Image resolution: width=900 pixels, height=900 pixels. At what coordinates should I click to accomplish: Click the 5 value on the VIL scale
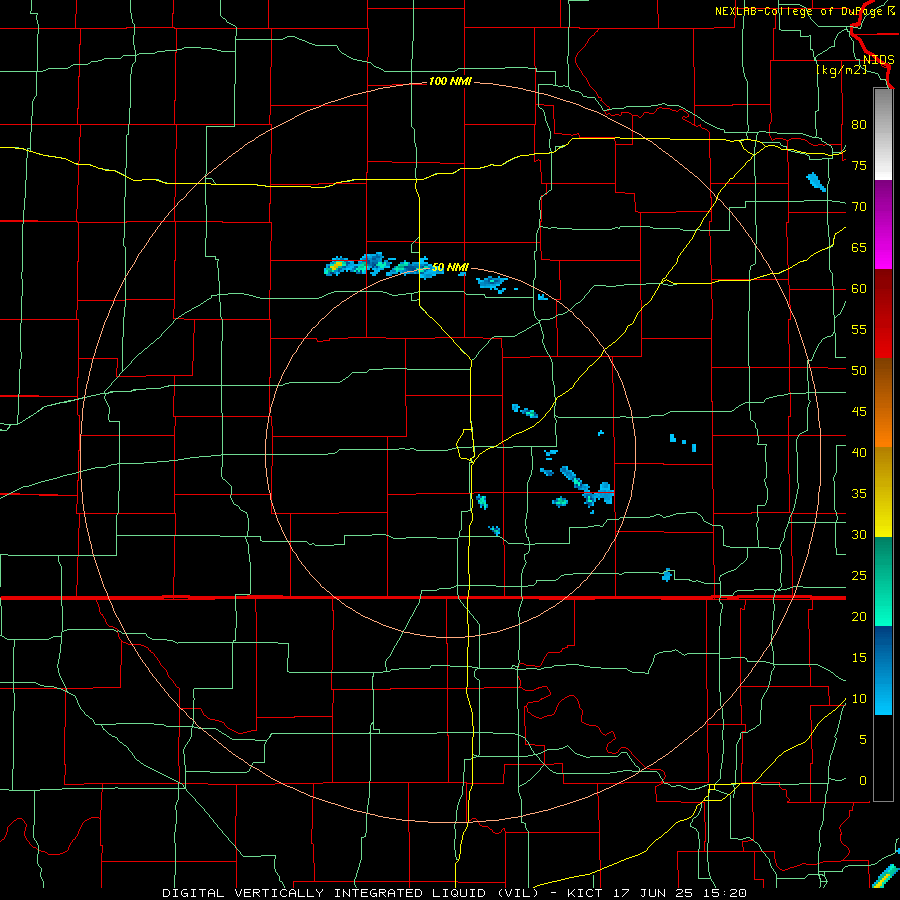863,740
